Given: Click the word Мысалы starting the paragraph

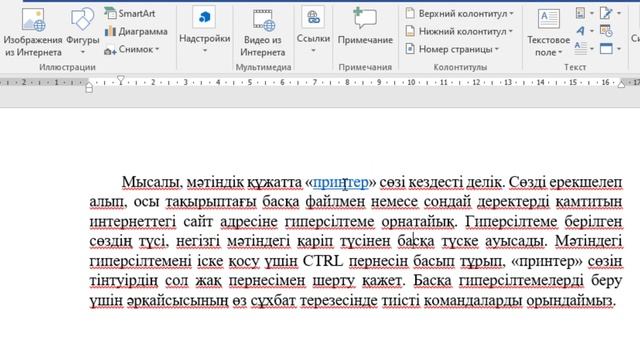Looking at the screenshot, I should [151, 182].
